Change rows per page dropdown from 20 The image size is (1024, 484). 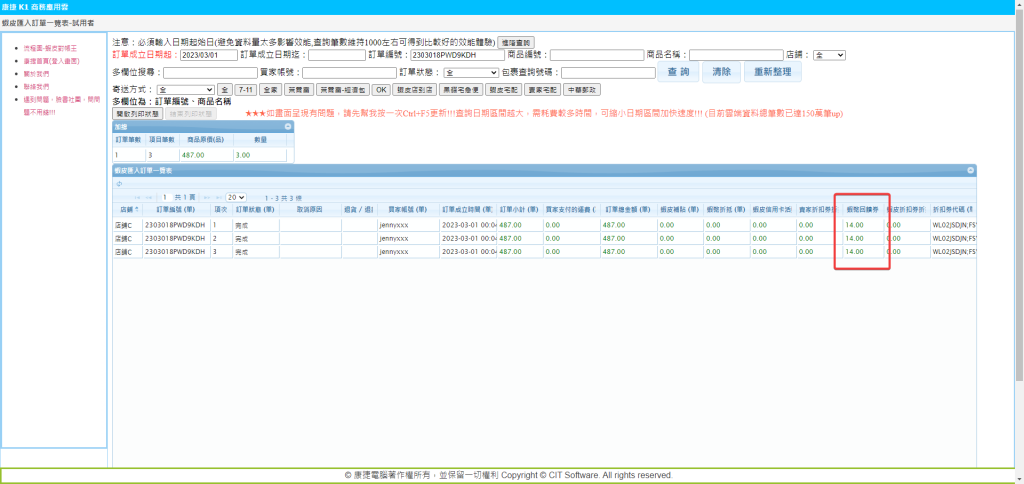click(x=236, y=197)
